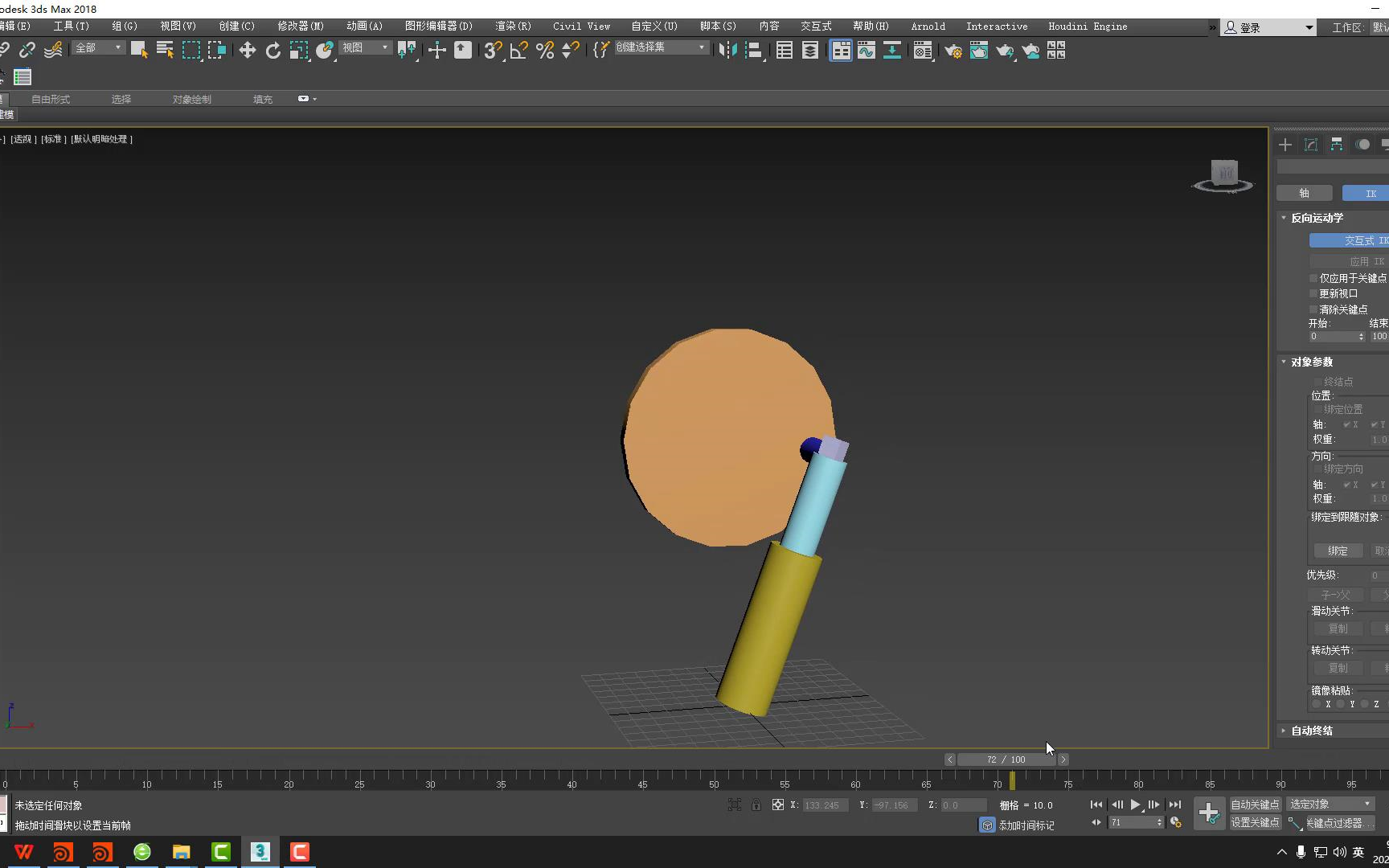
Task: Open the Render Setup dialog
Action: coord(953,51)
